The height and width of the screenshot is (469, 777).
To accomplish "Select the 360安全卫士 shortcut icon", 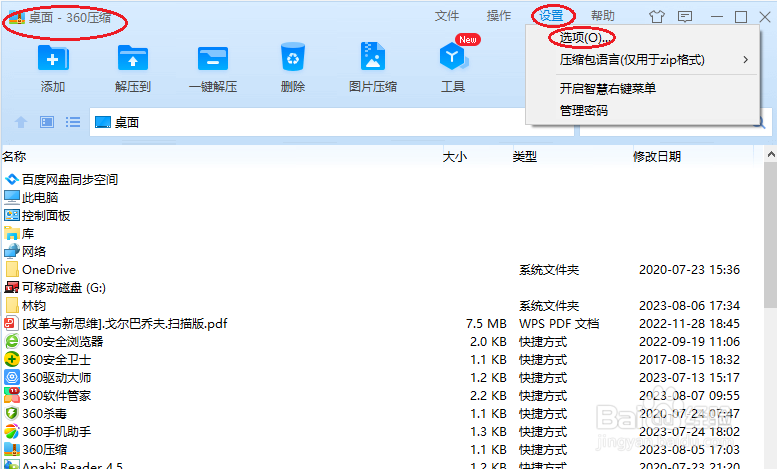I will pyautogui.click(x=12, y=359).
